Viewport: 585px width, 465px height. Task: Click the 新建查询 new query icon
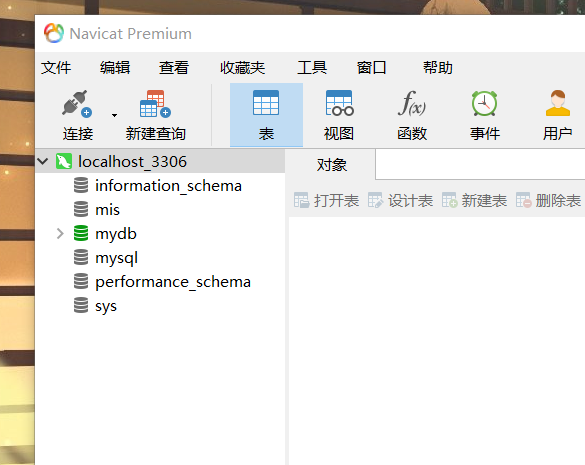pyautogui.click(x=156, y=103)
